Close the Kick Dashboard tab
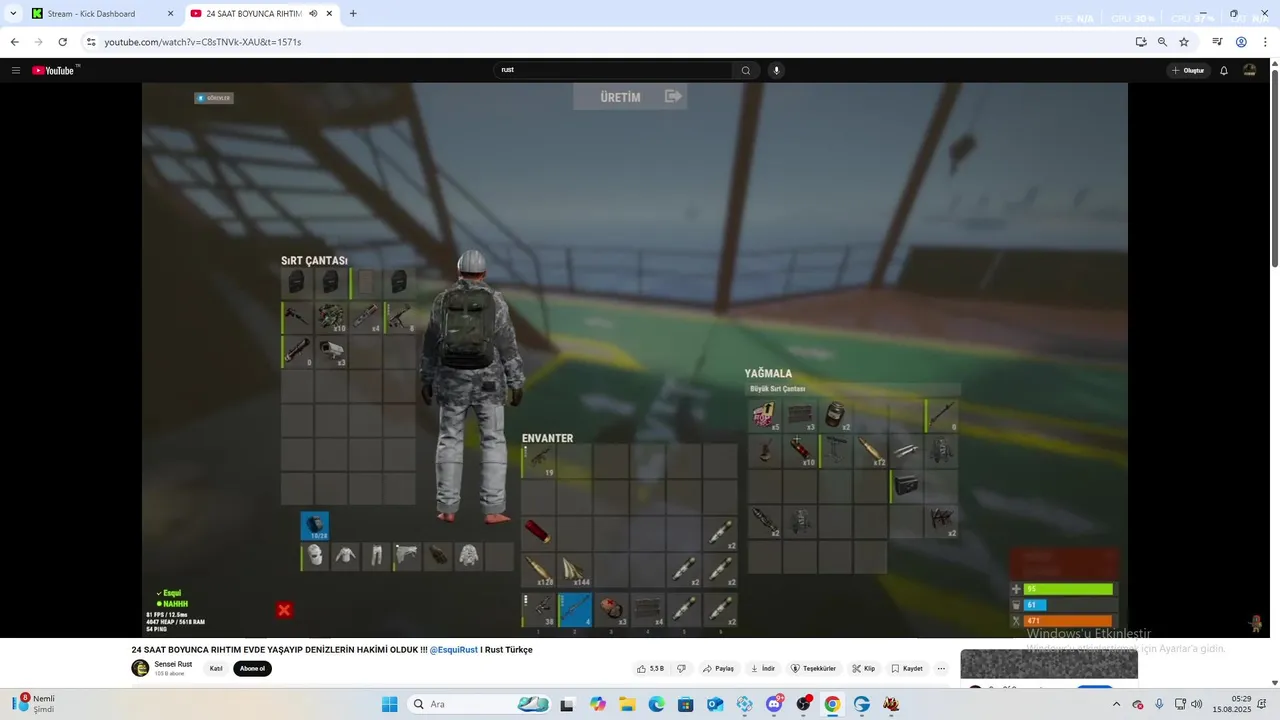This screenshot has height=720, width=1280. (x=170, y=14)
